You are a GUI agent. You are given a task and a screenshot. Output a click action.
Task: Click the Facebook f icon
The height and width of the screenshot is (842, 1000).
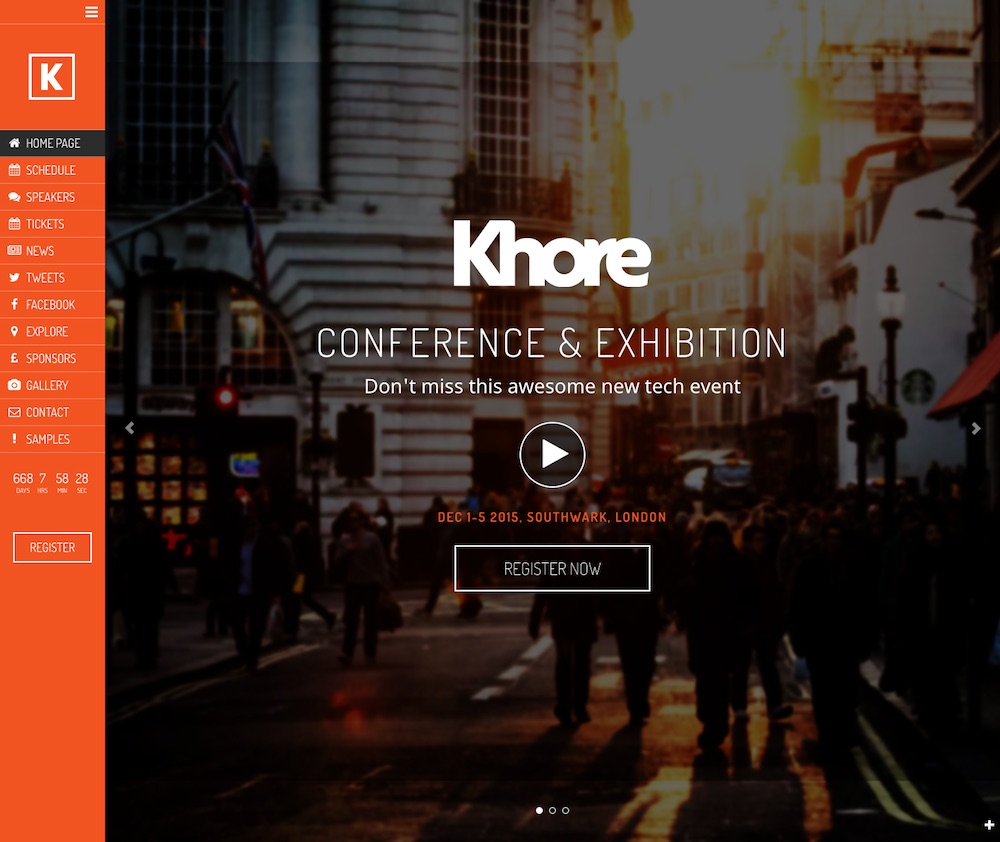click(x=14, y=304)
